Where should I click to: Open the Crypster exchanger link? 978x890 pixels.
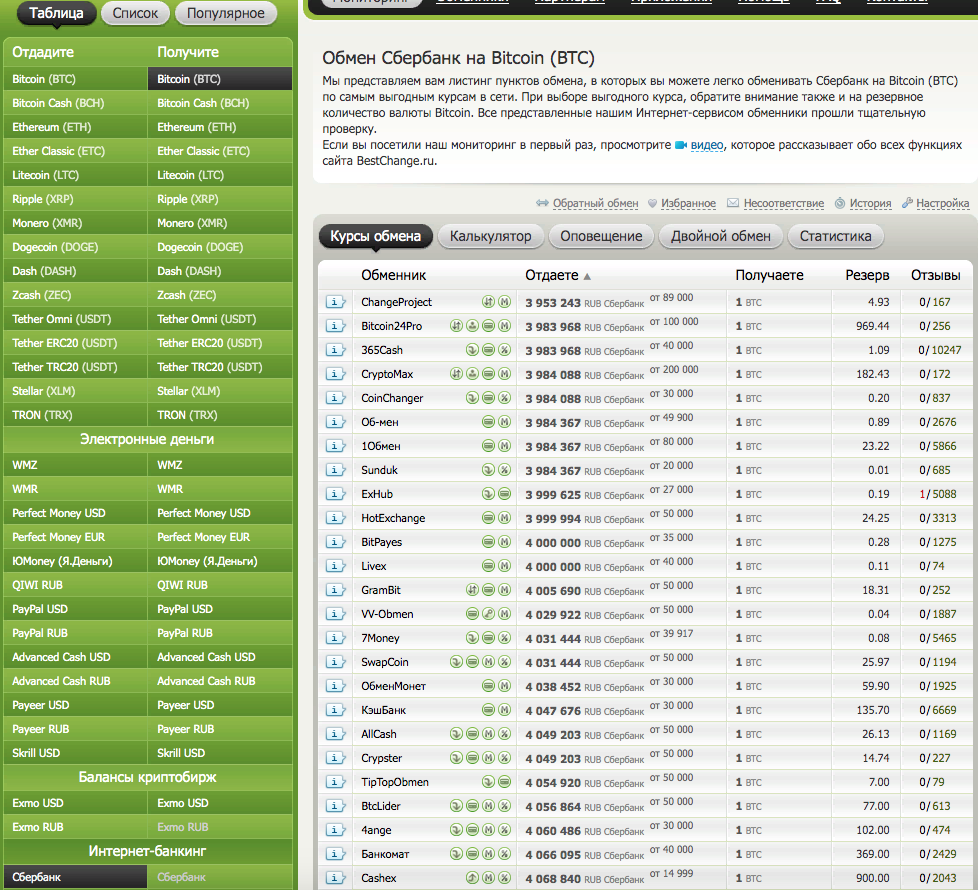[x=382, y=758]
